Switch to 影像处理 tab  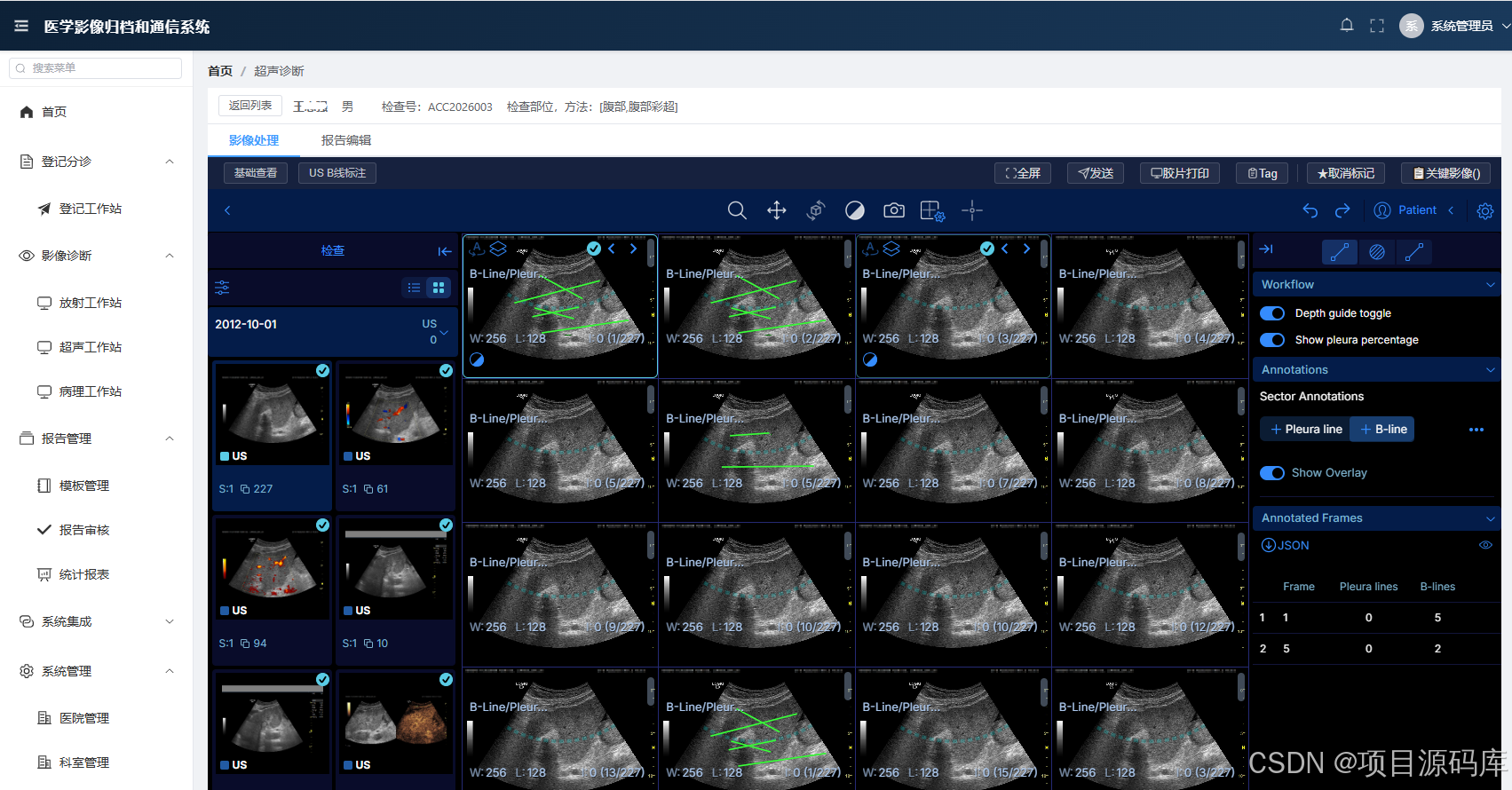coord(254,140)
